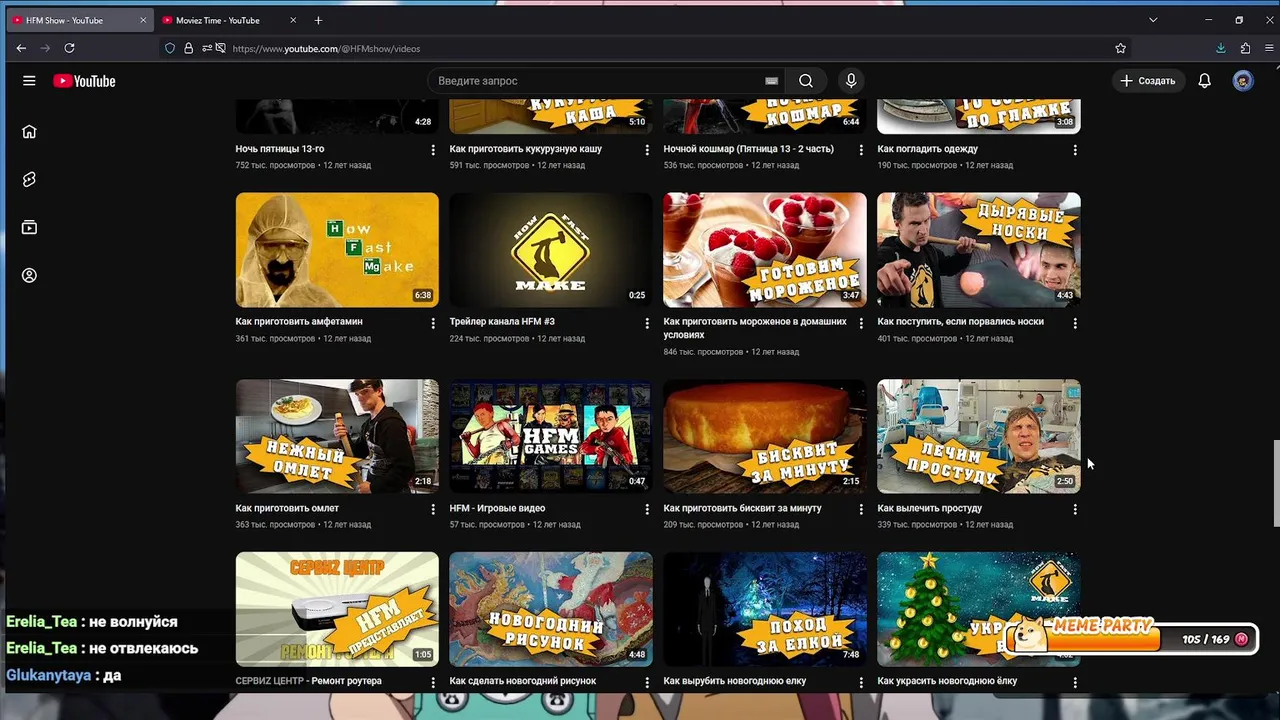
Task: Click the magnifier search button
Action: (x=806, y=81)
